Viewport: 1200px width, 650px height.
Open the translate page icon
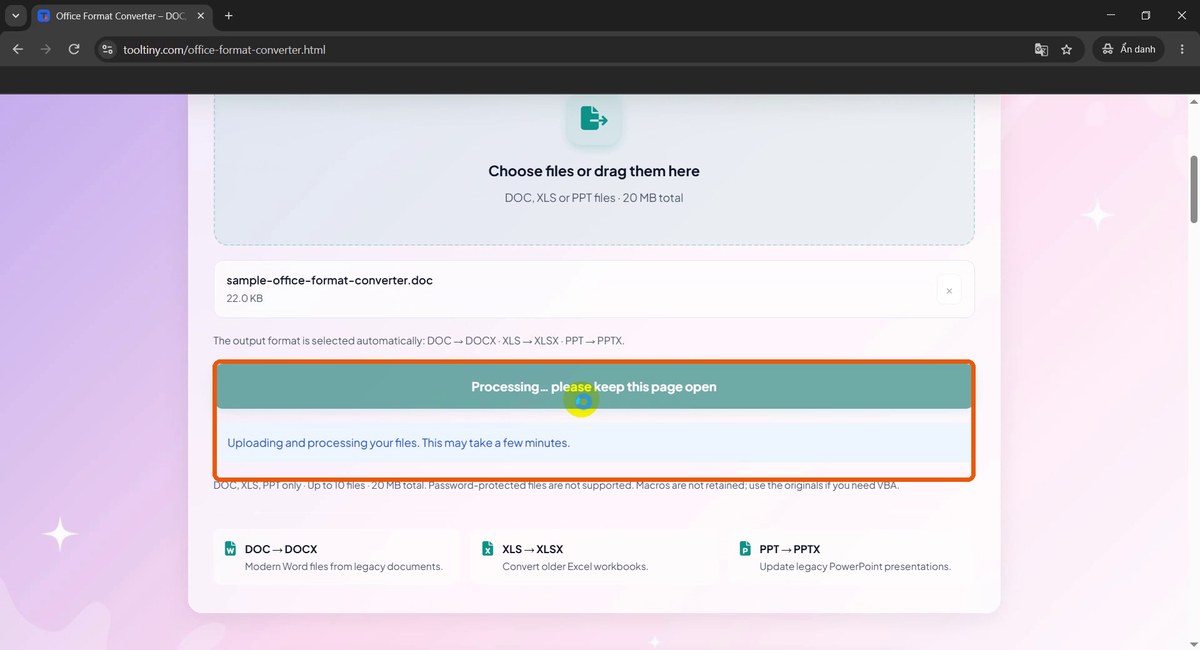(x=1041, y=49)
